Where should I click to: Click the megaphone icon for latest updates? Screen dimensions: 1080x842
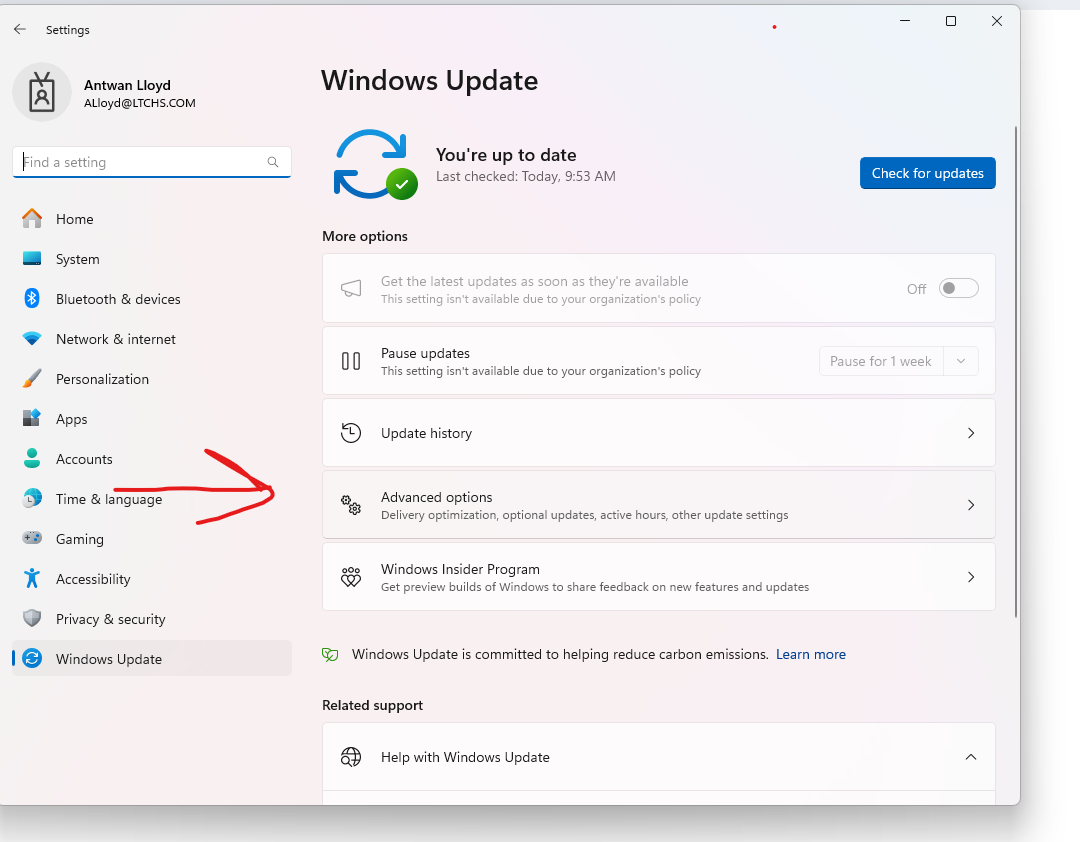pos(351,288)
